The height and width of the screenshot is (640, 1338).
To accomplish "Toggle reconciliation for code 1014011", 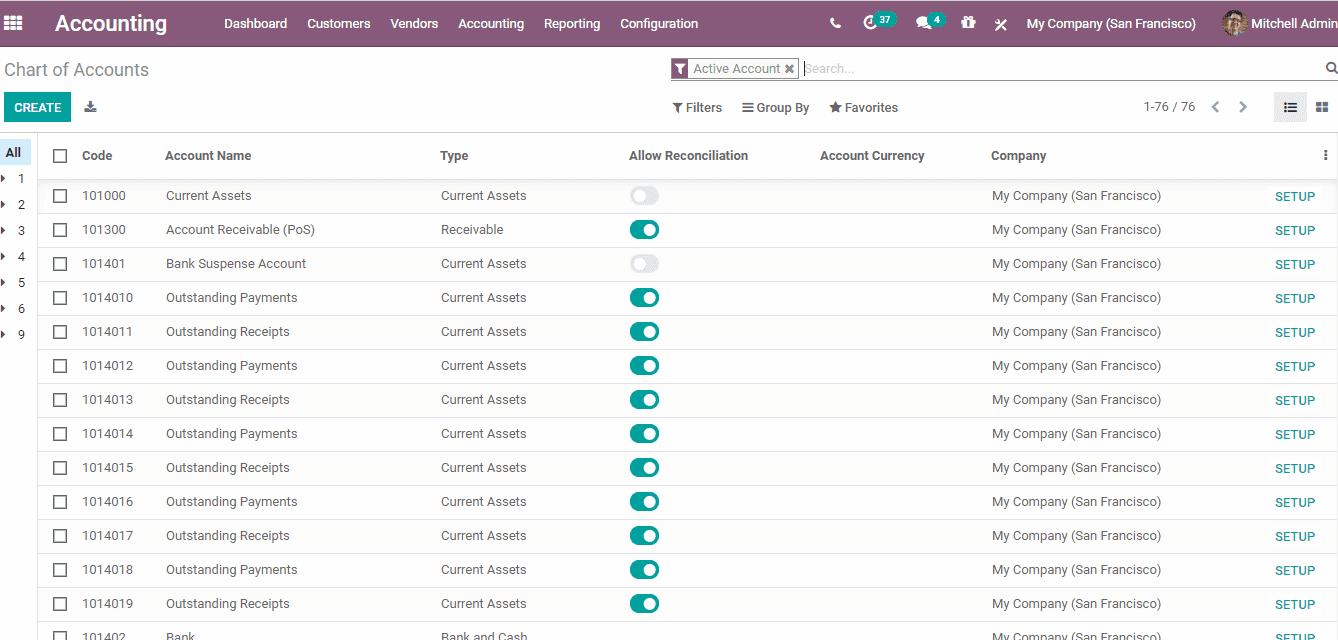I will click(x=644, y=332).
